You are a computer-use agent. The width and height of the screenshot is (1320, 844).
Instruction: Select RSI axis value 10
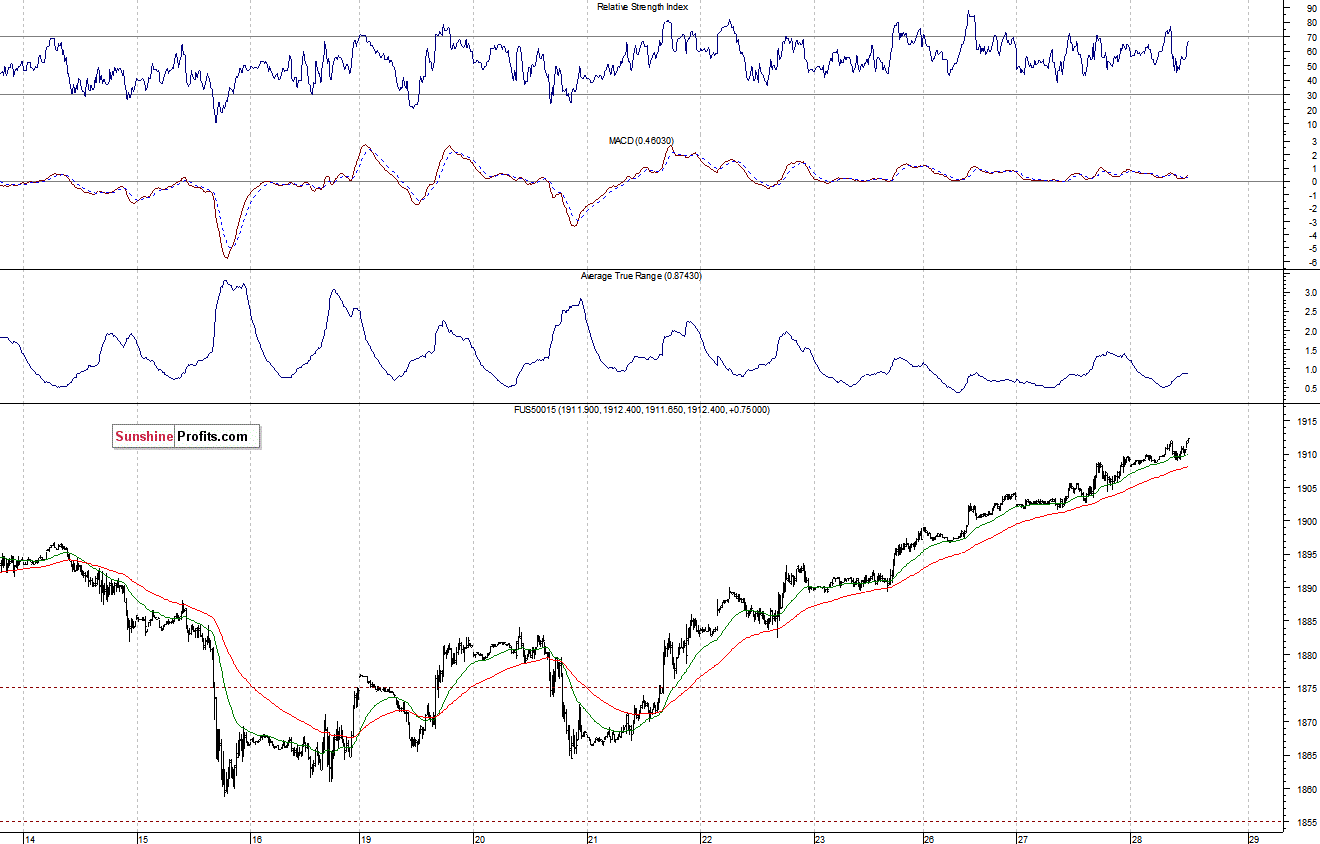1311,124
